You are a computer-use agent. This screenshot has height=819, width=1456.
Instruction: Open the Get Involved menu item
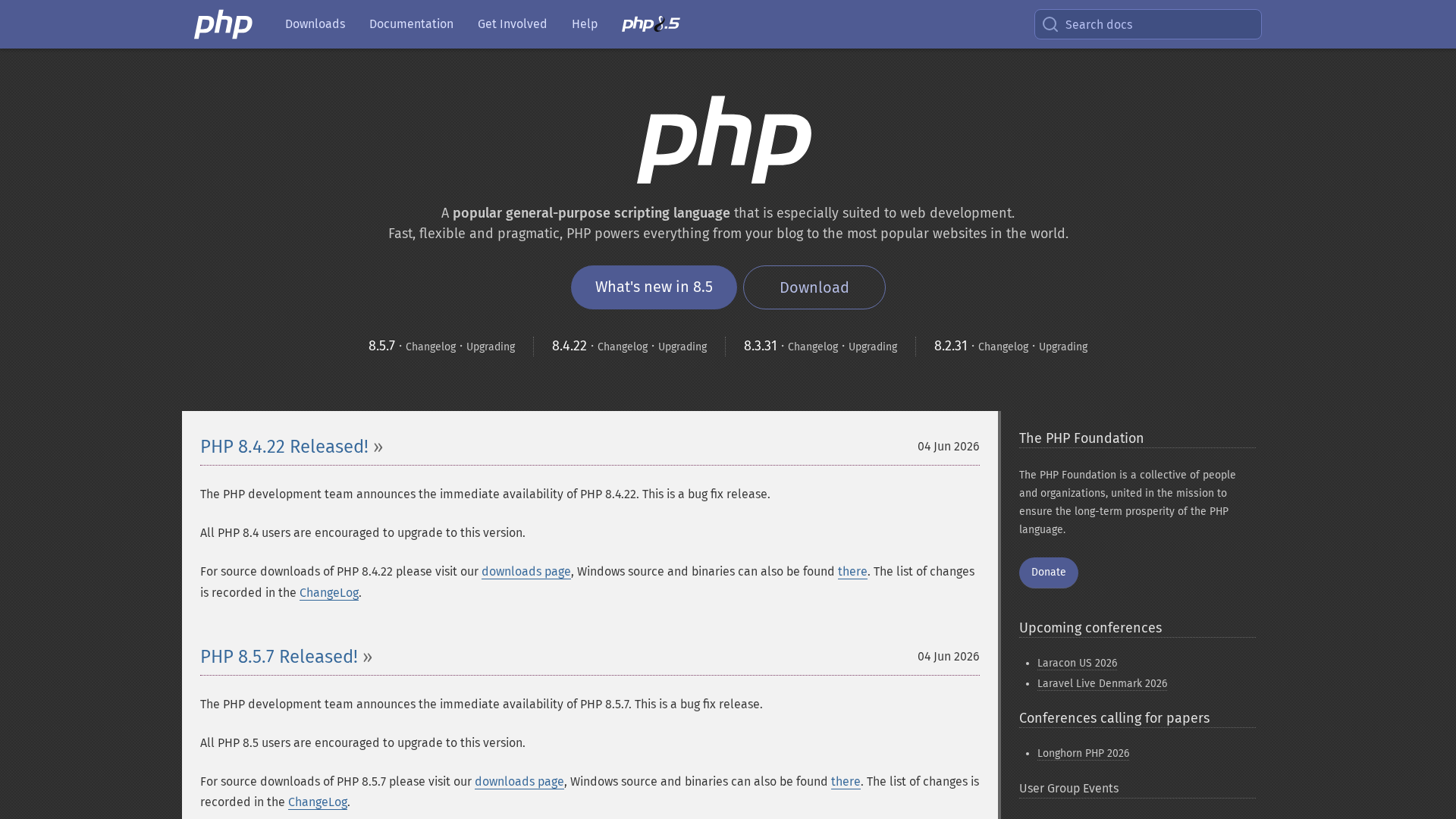click(512, 24)
